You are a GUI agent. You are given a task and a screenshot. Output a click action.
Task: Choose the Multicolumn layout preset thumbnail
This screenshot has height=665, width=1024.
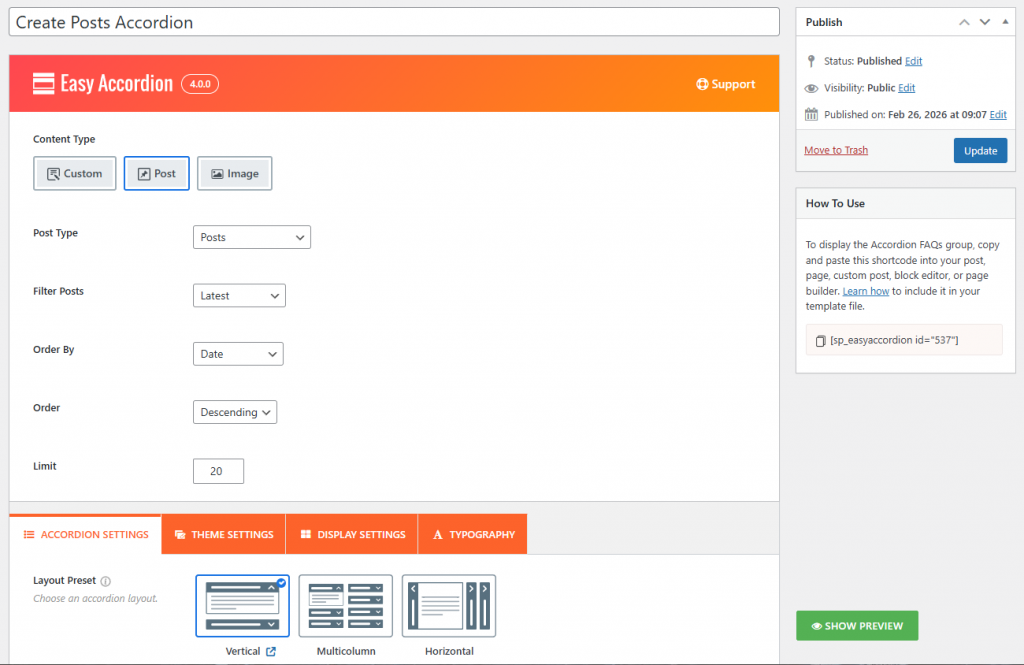coord(346,606)
